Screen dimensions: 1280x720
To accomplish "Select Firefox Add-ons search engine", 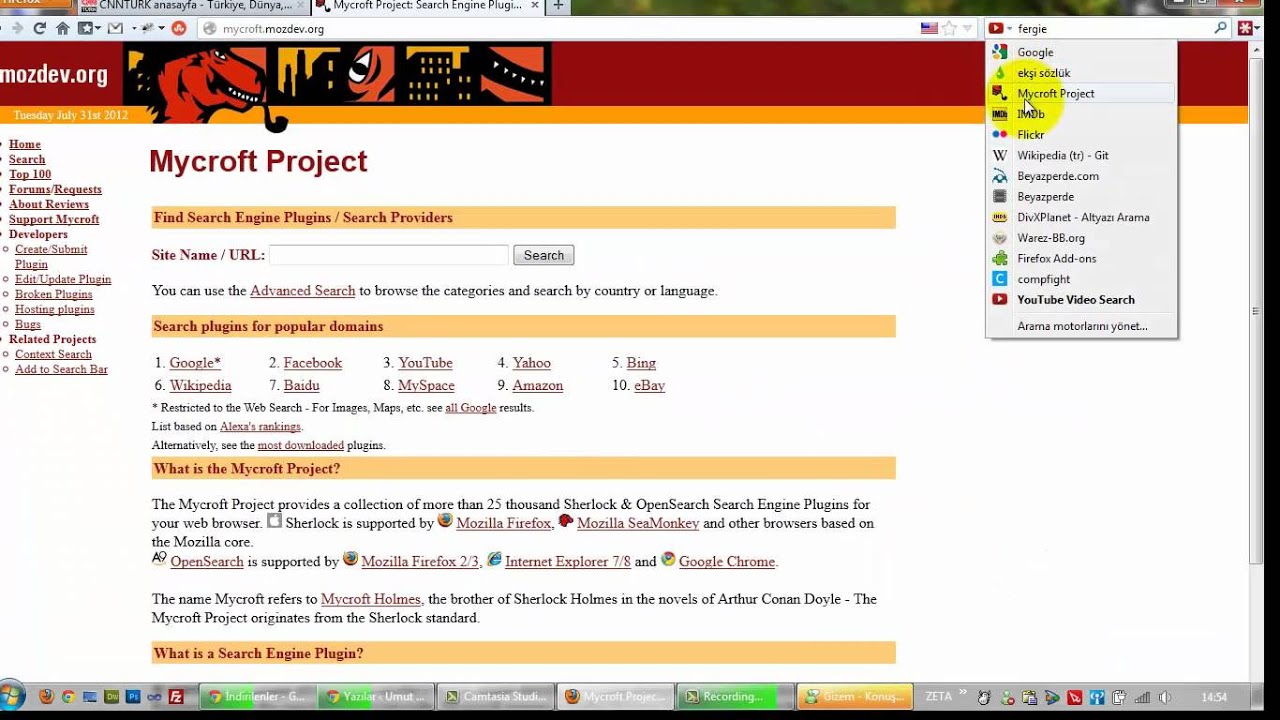I will pyautogui.click(x=1081, y=258).
